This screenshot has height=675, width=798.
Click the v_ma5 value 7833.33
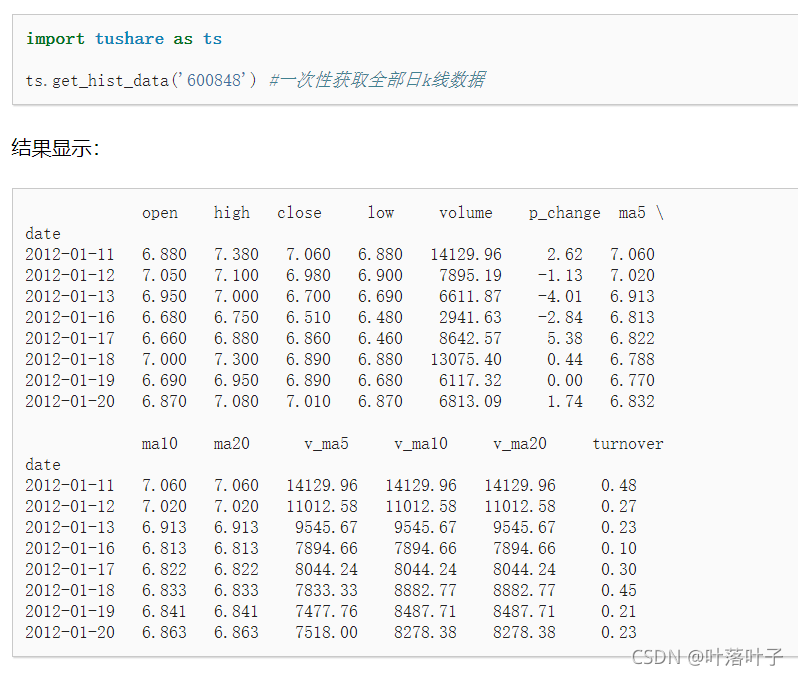click(x=326, y=590)
